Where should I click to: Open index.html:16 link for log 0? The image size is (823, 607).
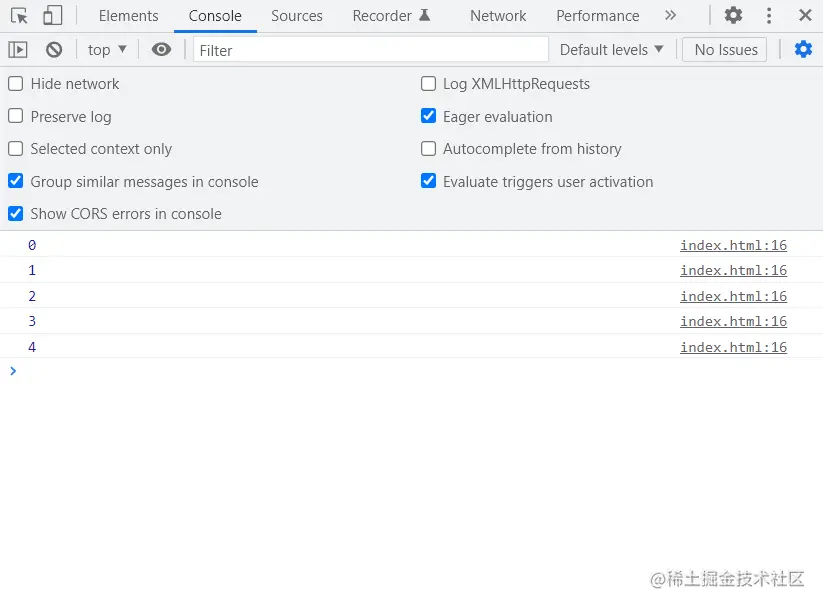733,245
